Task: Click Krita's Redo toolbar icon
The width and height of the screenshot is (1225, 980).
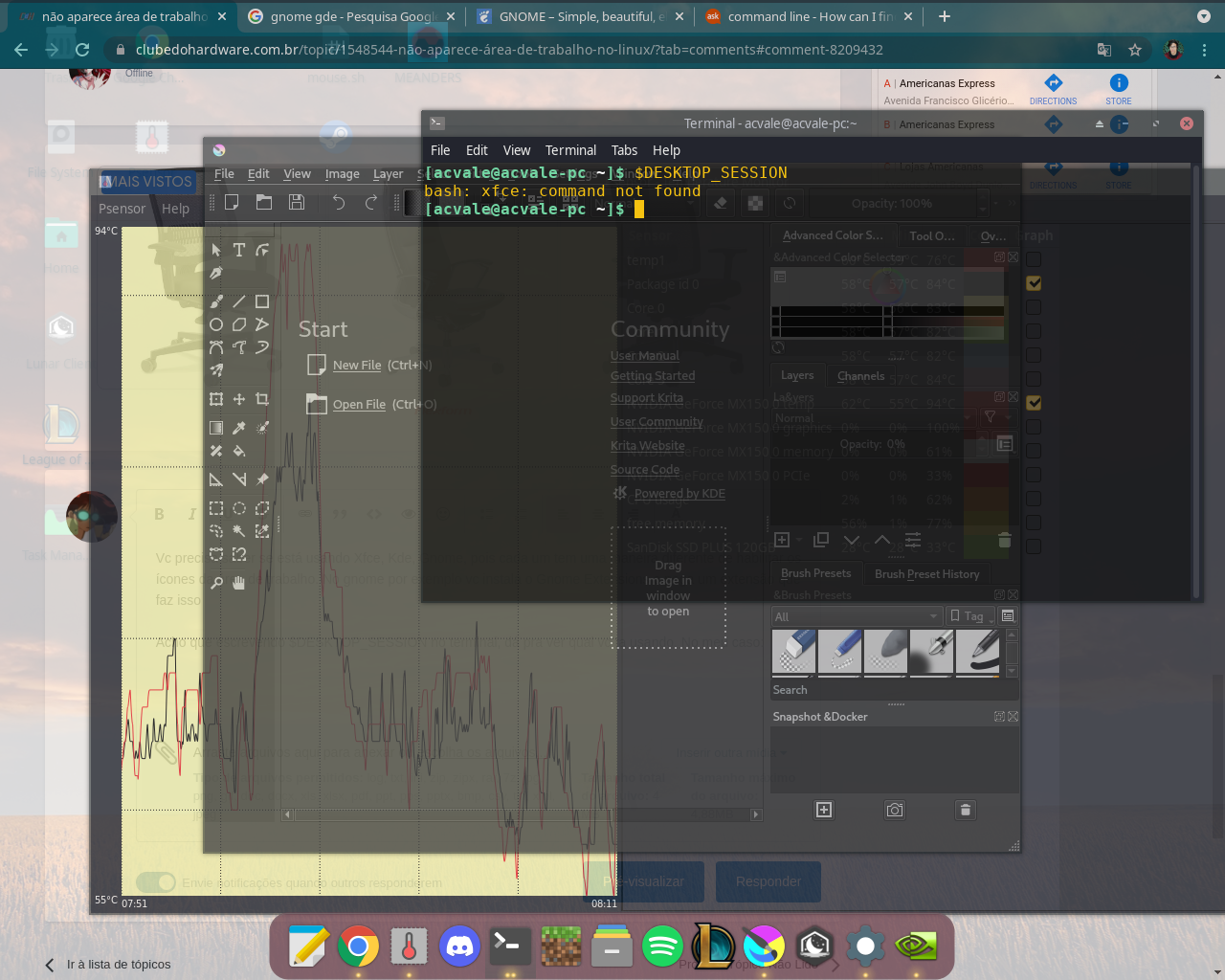Action: [371, 202]
